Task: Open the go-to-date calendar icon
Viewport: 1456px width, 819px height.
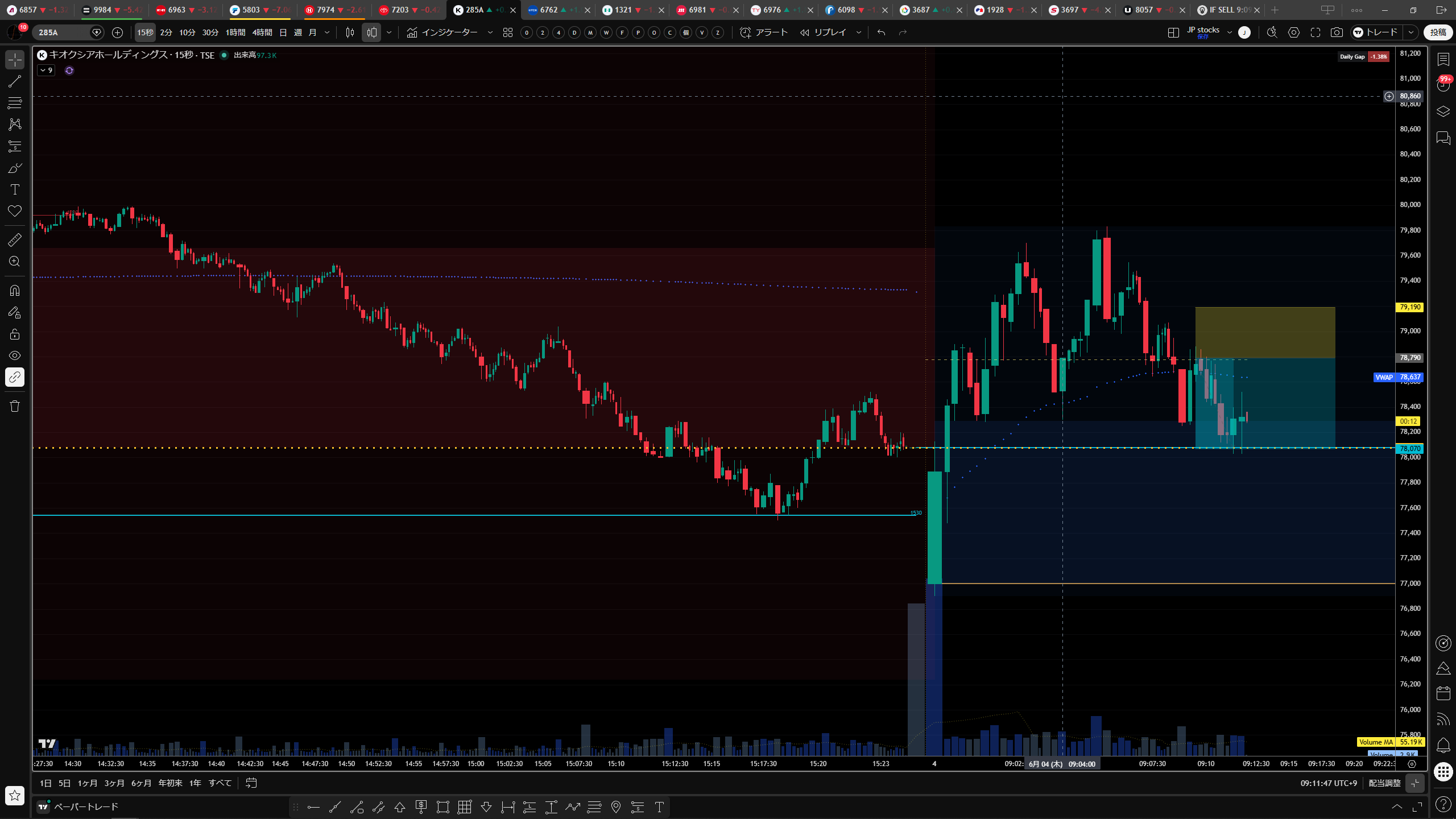Action: point(251,783)
